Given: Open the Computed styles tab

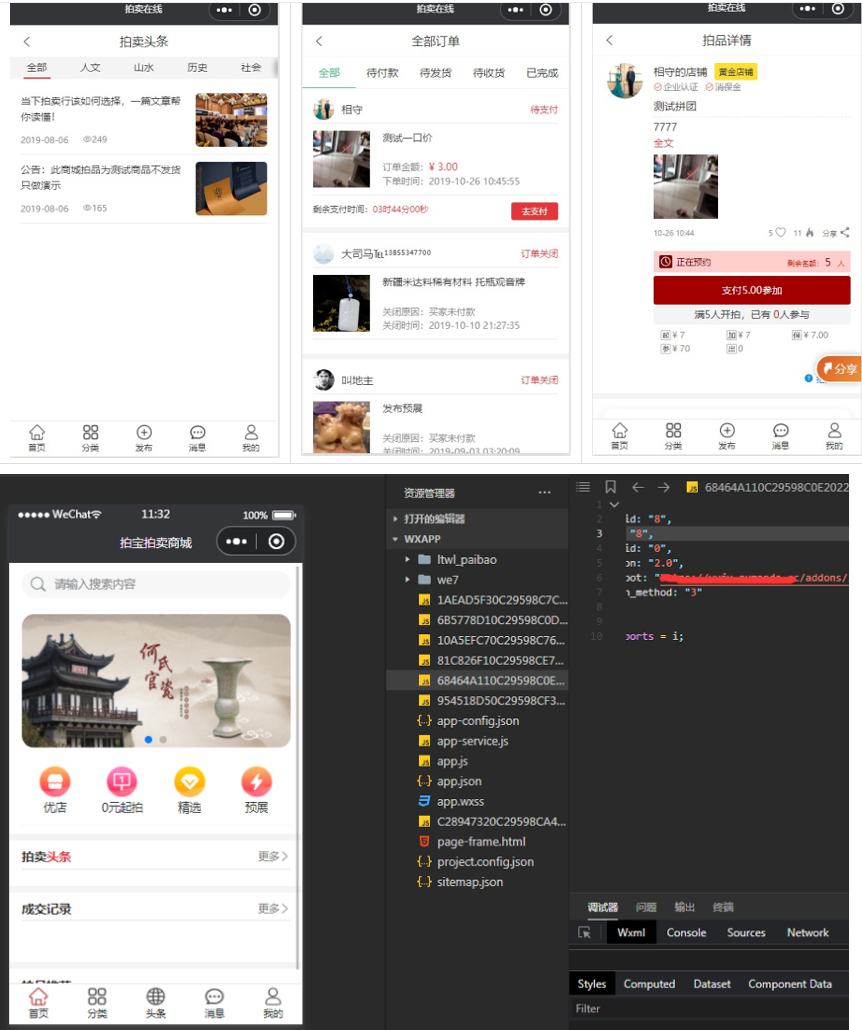Looking at the screenshot, I should point(649,984).
